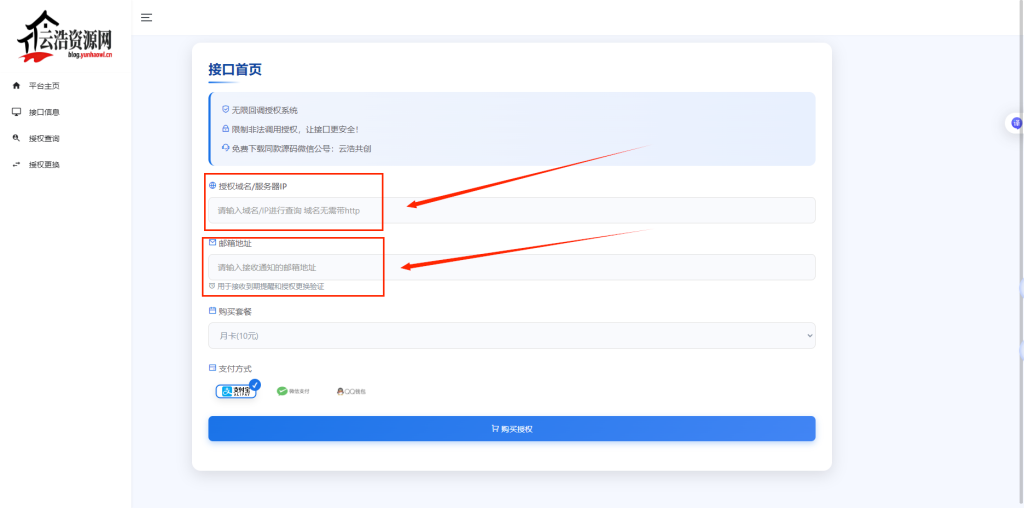This screenshot has height=508, width=1024.
Task: Open the 购买套餐 package dropdown
Action: coord(510,336)
